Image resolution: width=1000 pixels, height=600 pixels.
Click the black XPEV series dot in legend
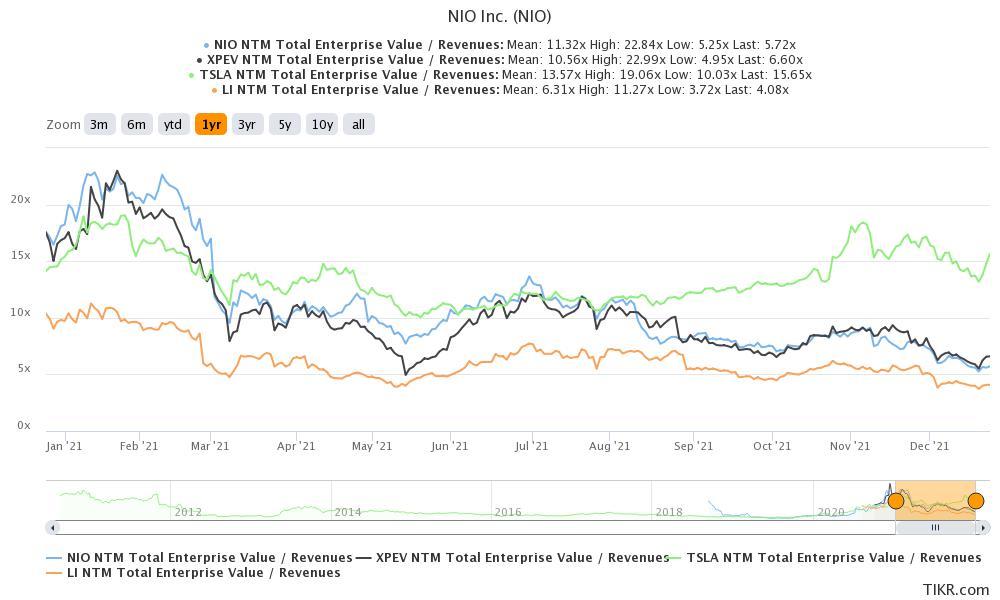click(198, 59)
